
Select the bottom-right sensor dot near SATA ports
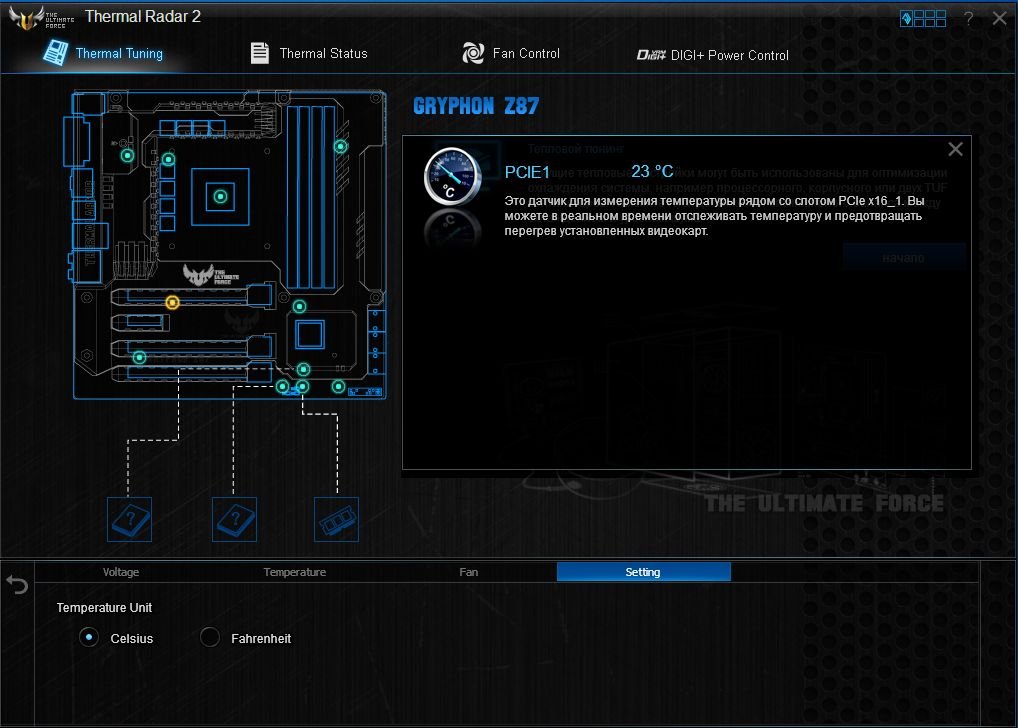pos(338,386)
